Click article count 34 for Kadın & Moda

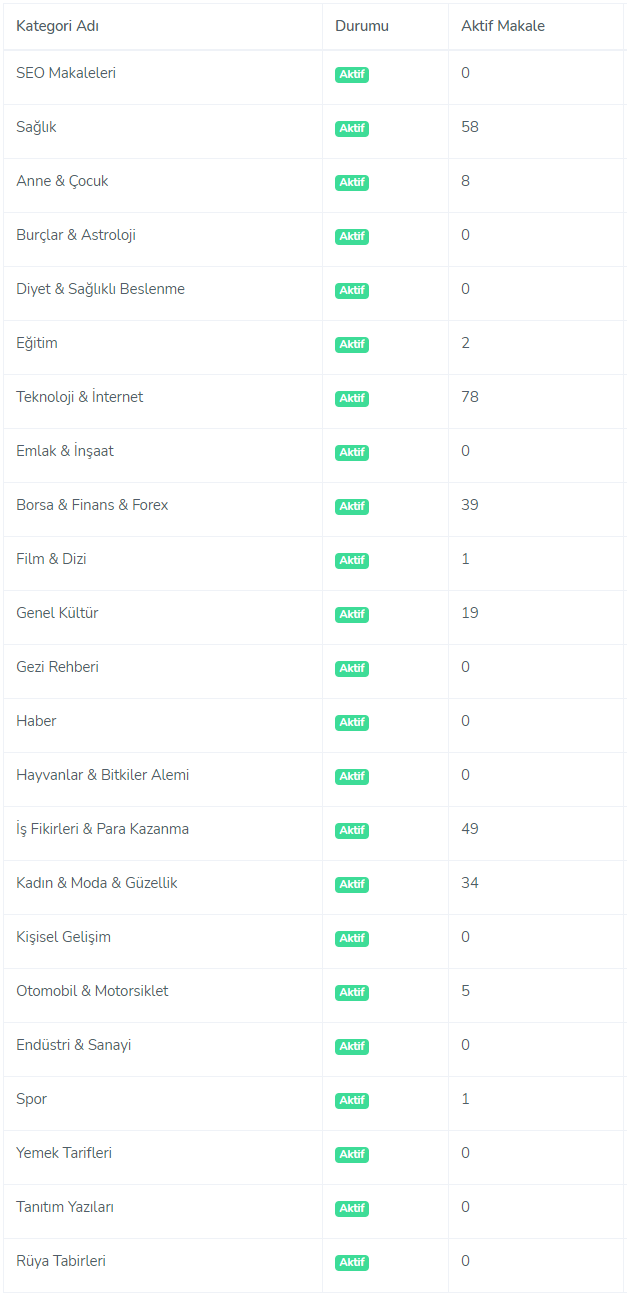click(470, 883)
